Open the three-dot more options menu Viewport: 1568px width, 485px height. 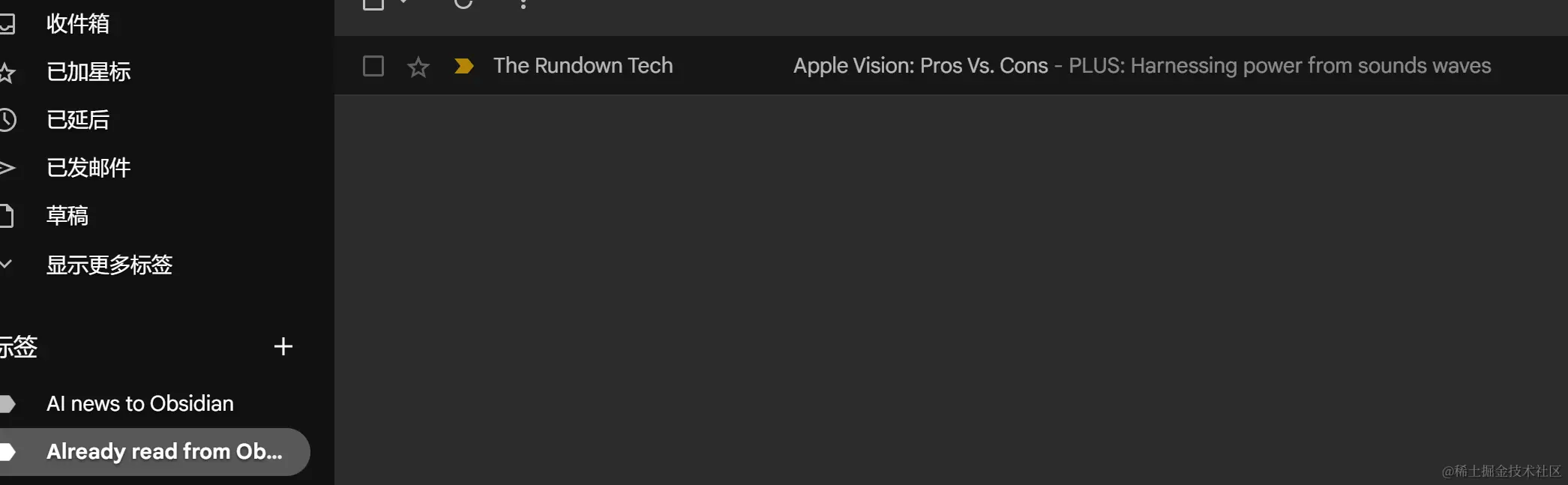point(523,4)
